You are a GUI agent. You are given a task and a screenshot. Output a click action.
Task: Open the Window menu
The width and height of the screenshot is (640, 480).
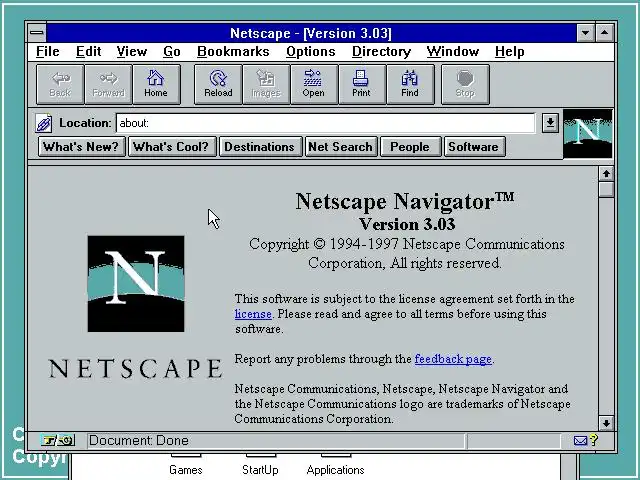[x=453, y=52]
